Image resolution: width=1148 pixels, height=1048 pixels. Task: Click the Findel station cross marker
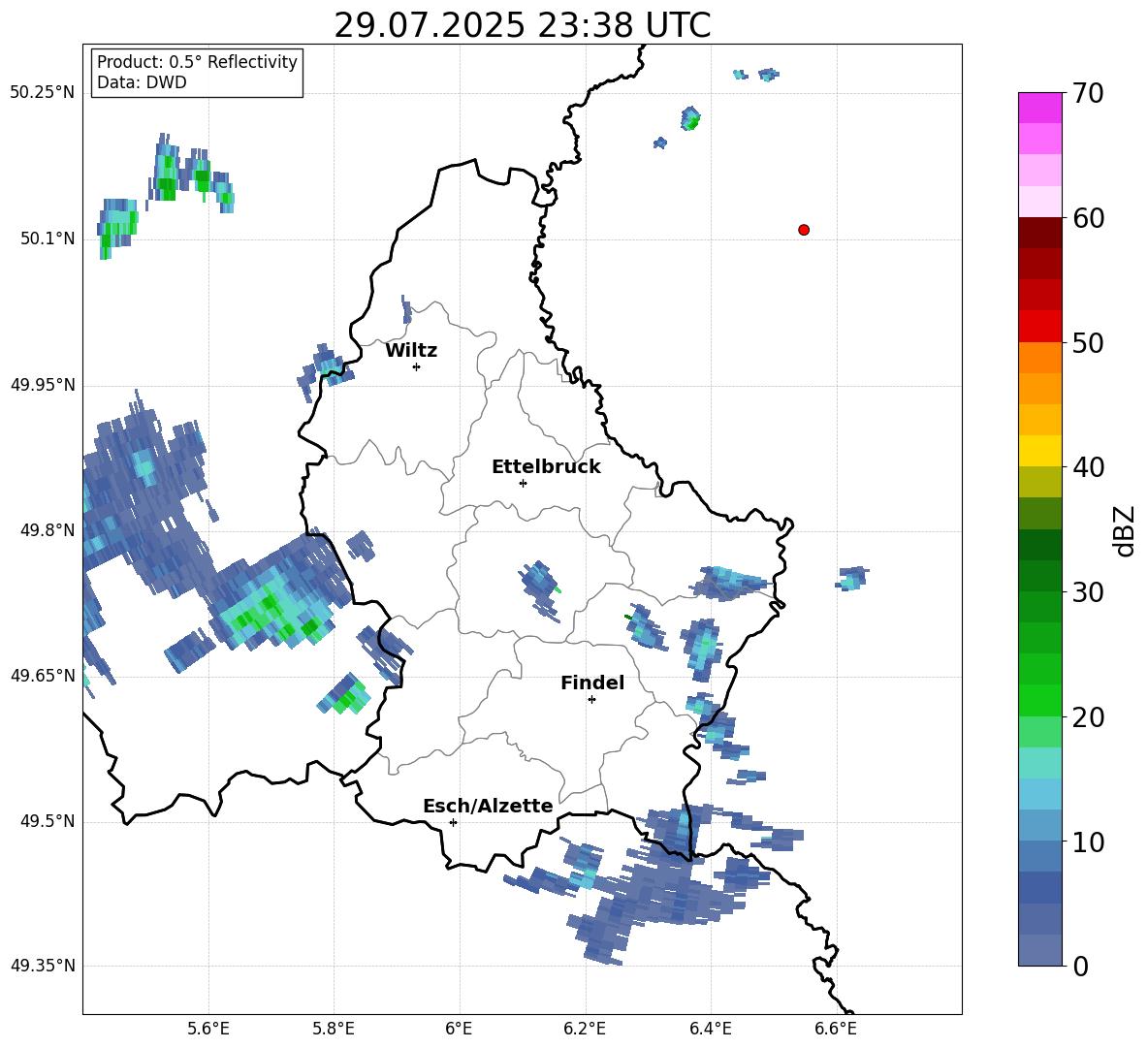click(591, 700)
